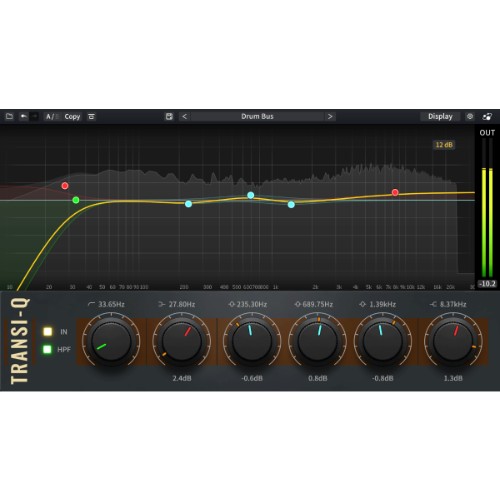Screen dimensions: 500x500
Task: Copy settings with the Copy button
Action: click(72, 117)
